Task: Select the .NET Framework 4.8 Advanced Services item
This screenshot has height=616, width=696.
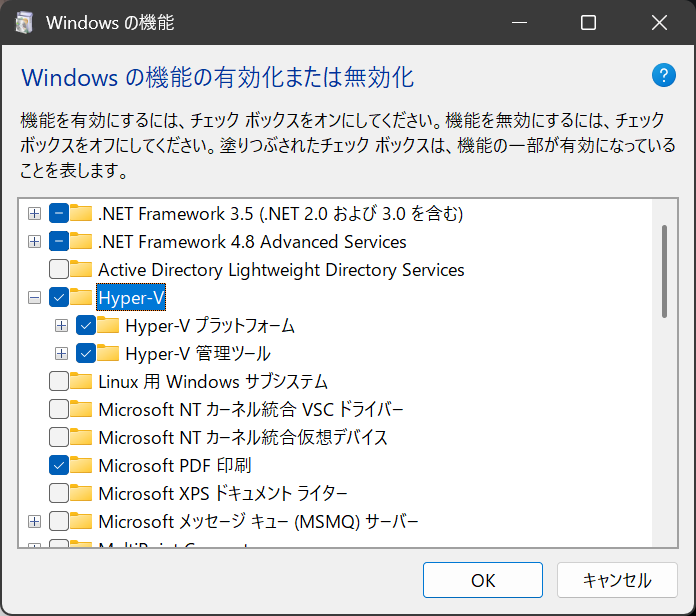Action: point(252,241)
